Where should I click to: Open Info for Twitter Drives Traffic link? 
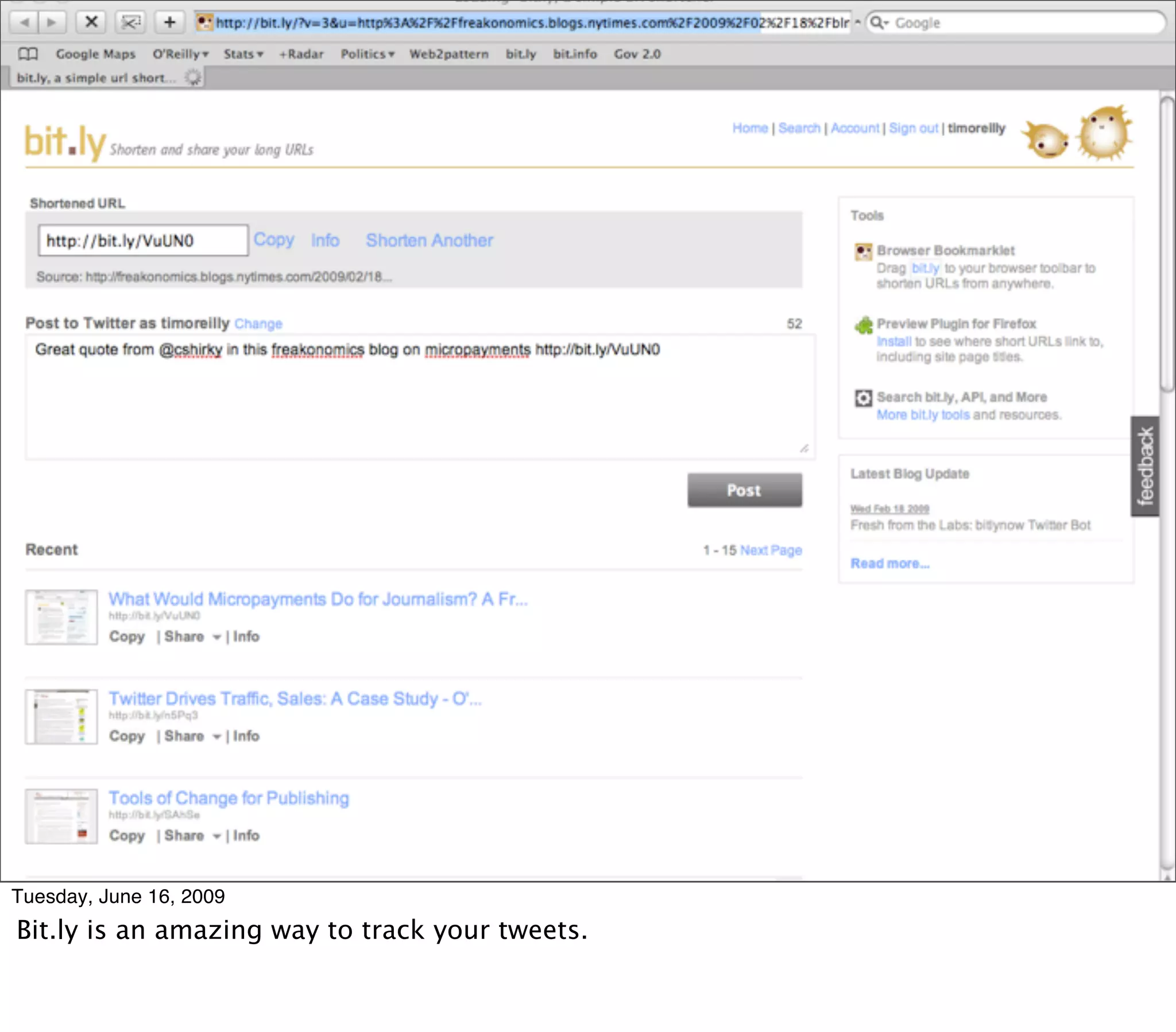pos(246,736)
